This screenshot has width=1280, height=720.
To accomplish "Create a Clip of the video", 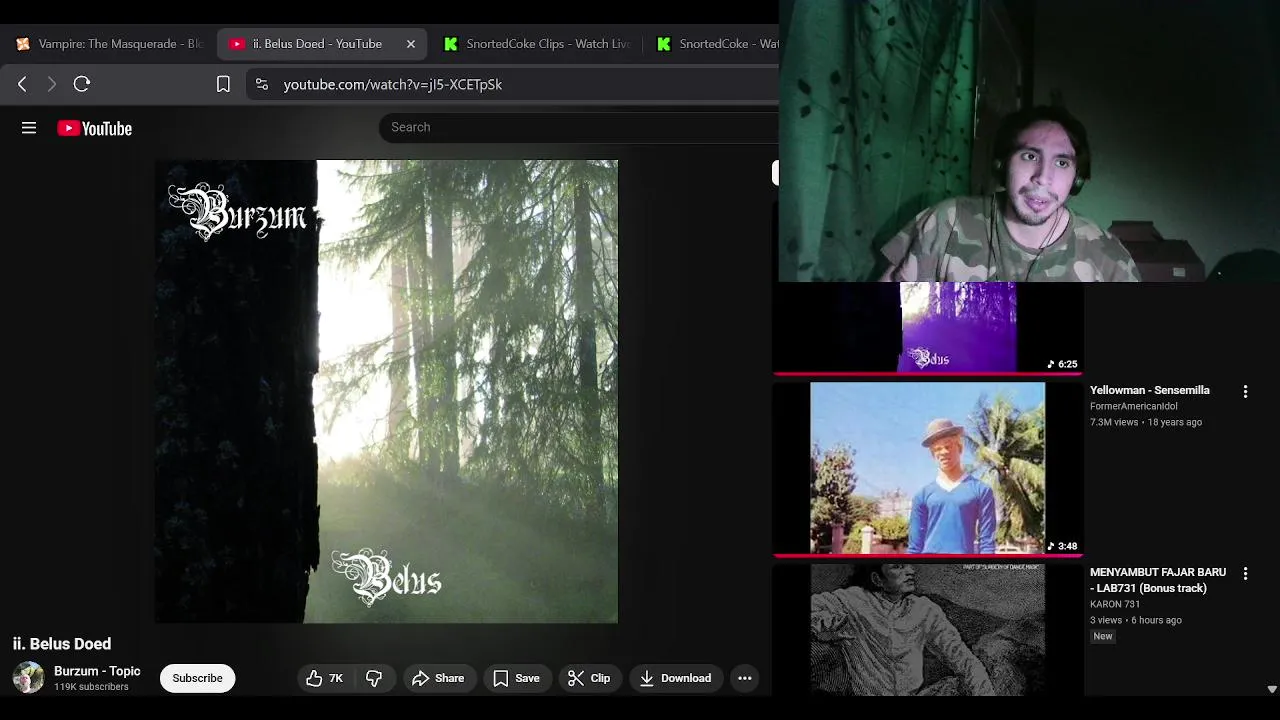I will [x=589, y=678].
